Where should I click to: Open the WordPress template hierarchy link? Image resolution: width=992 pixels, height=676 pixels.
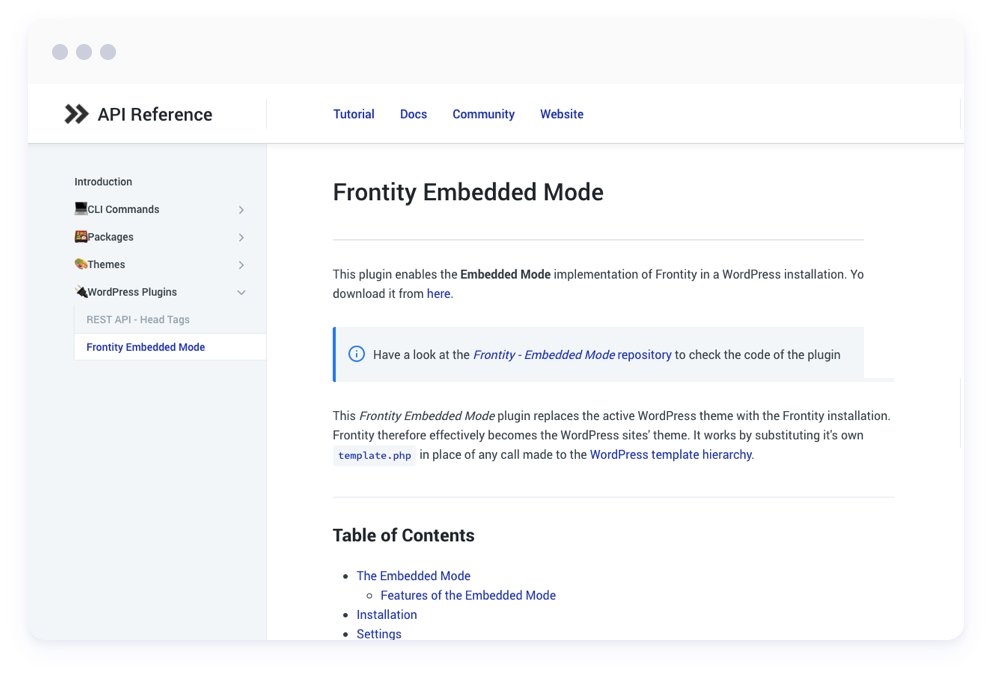pos(671,455)
